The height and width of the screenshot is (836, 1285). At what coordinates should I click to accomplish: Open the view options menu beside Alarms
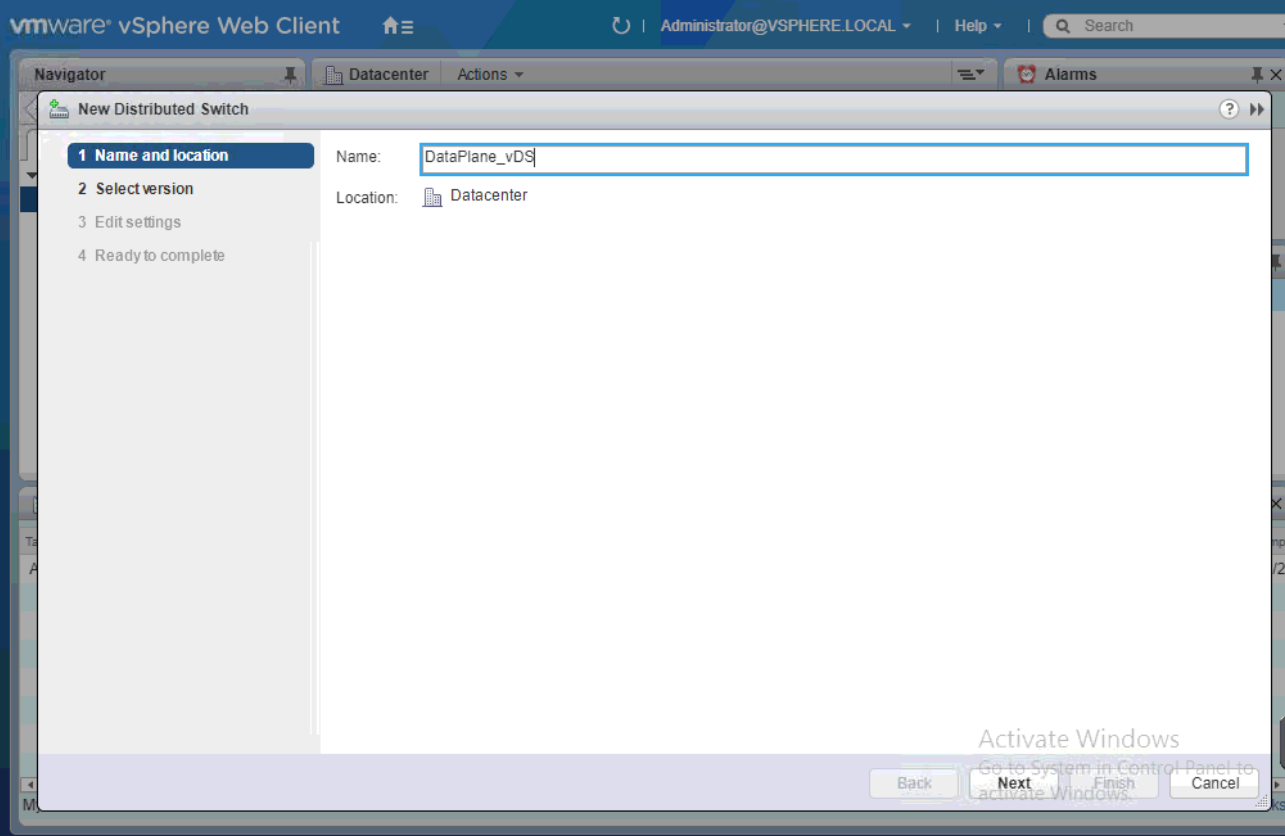click(970, 74)
